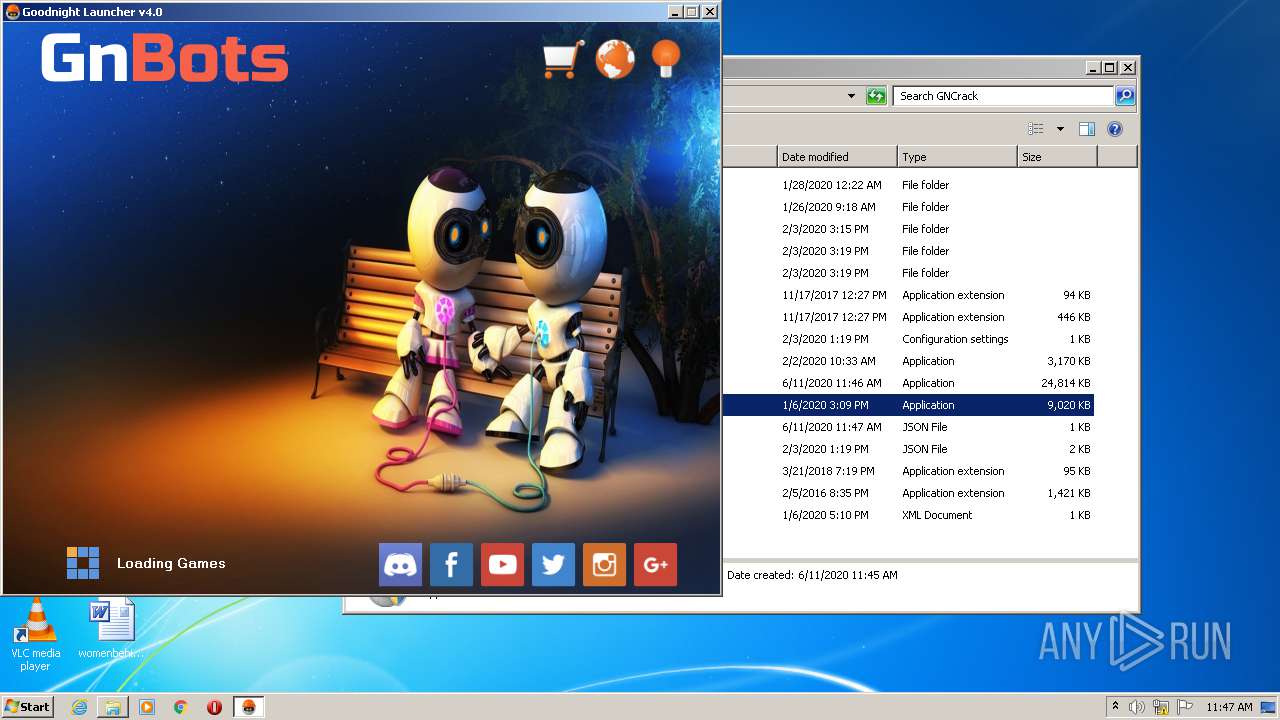1280x720 pixels.
Task: Toggle the Explorer preview pane
Action: [1087, 129]
